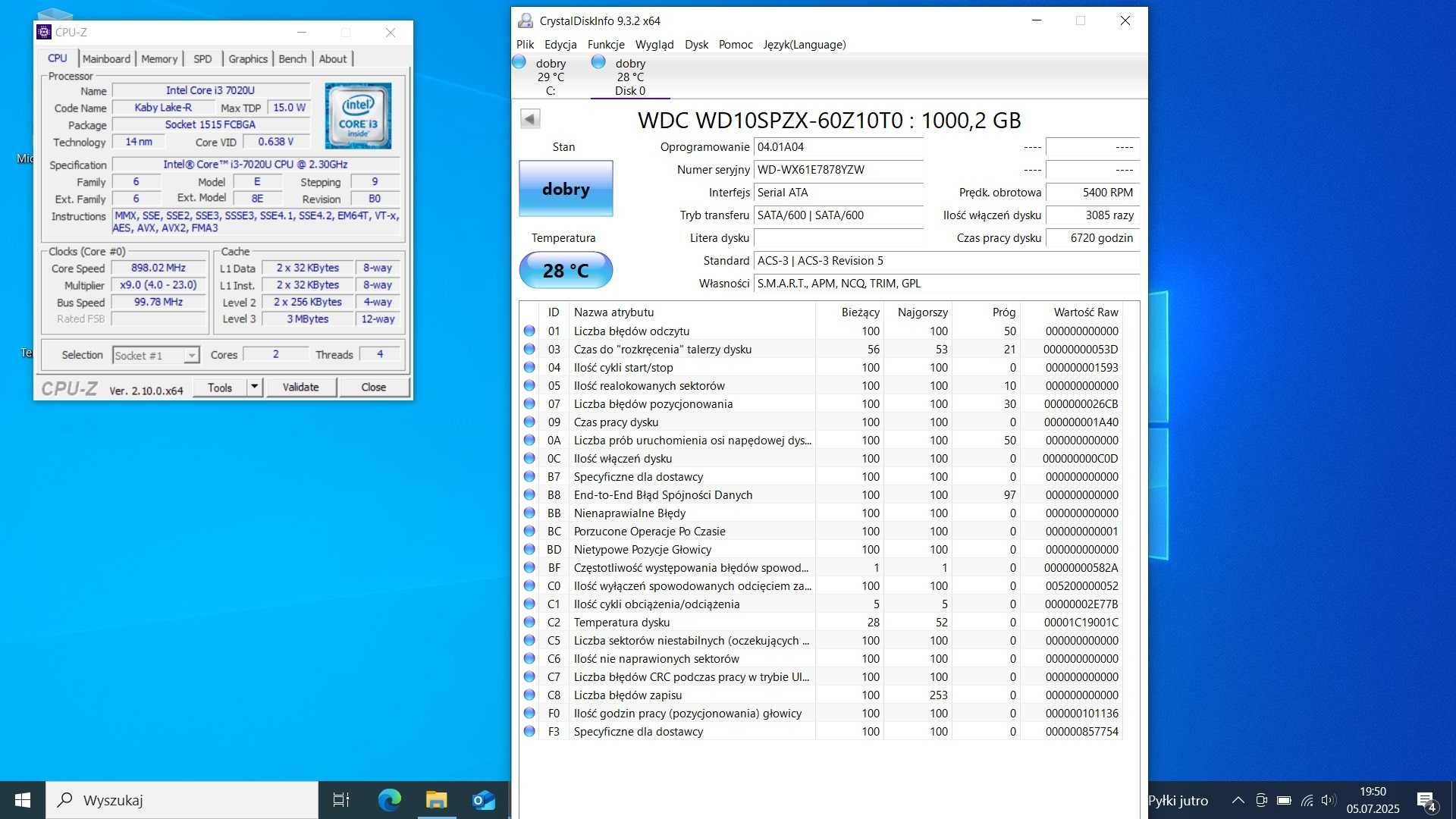The height and width of the screenshot is (819, 1456).
Task: Click the 'Liczba błędów odczytu' attribute row
Action: (x=821, y=331)
